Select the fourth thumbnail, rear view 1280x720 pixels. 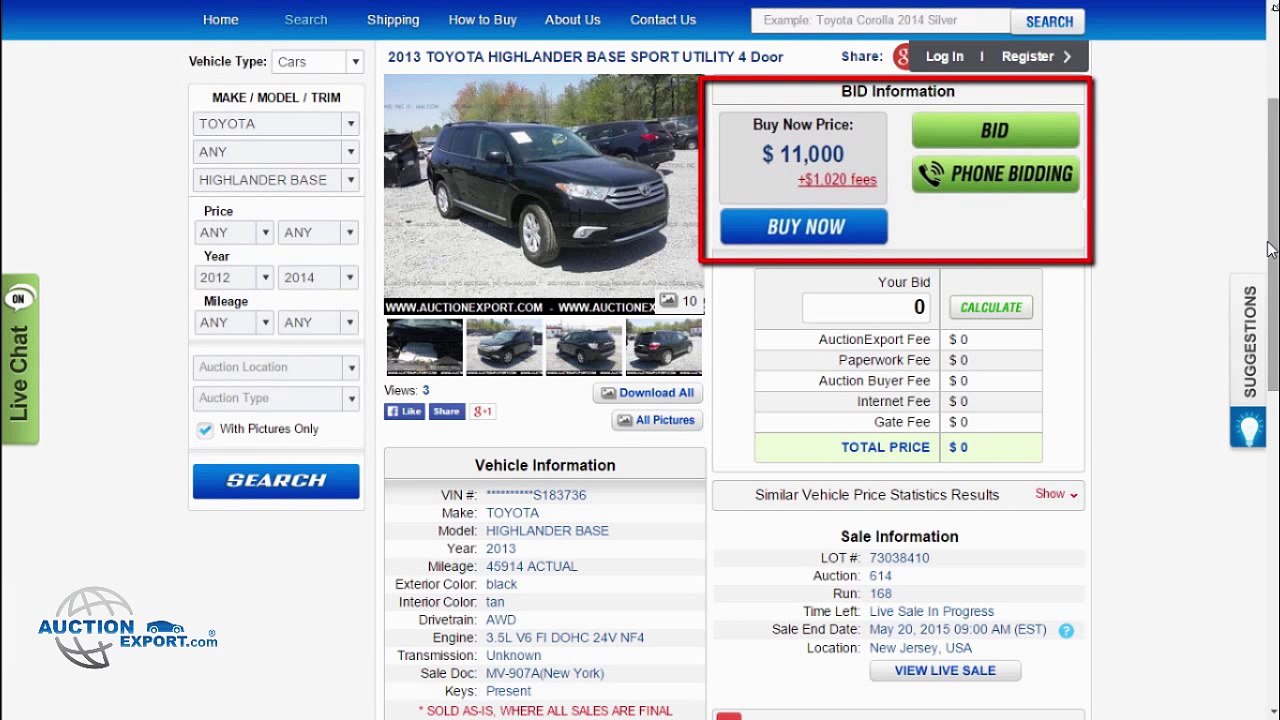point(664,346)
